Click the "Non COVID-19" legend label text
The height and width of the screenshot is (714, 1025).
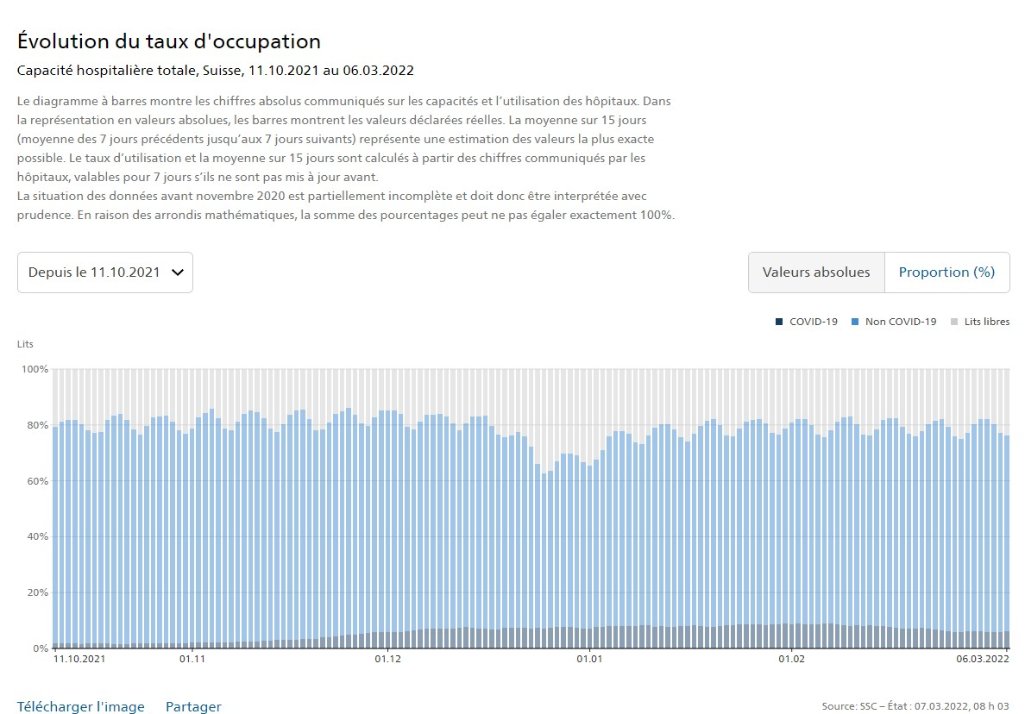(x=900, y=322)
